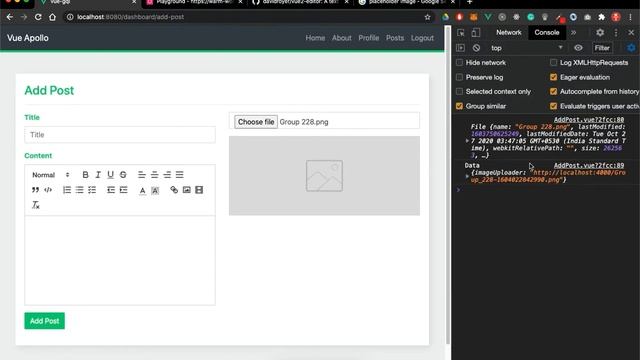Open the Posts nav link

pos(395,38)
